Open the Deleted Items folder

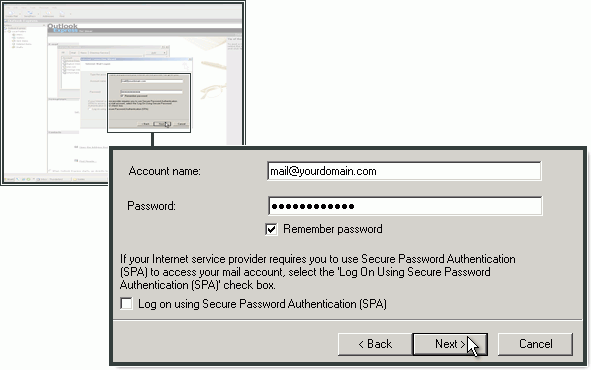pos(21,44)
